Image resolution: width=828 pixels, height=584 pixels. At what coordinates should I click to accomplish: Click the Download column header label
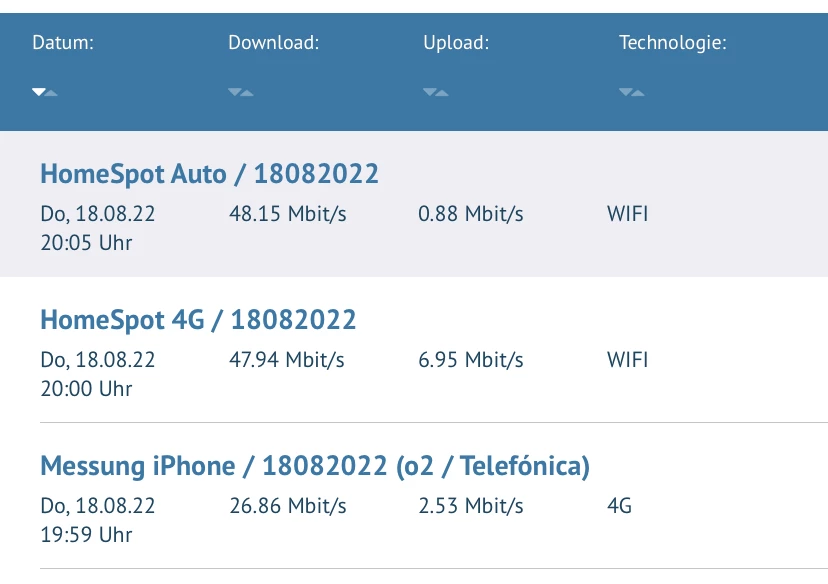[273, 43]
